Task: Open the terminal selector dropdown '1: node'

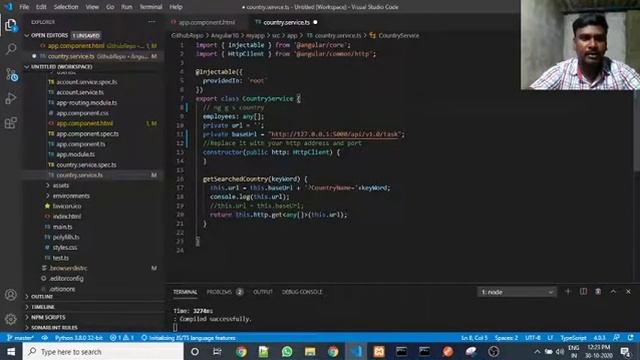Action: [517, 292]
